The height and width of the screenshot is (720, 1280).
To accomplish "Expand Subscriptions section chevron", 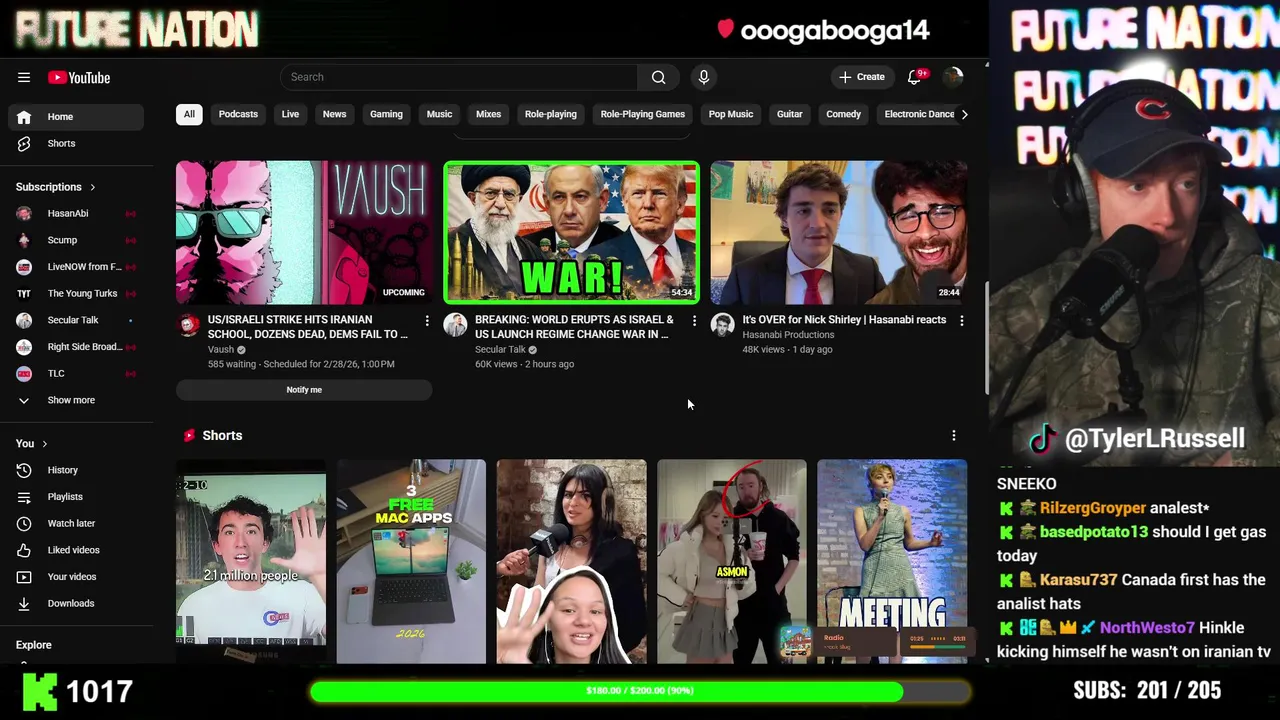I will click(x=93, y=187).
